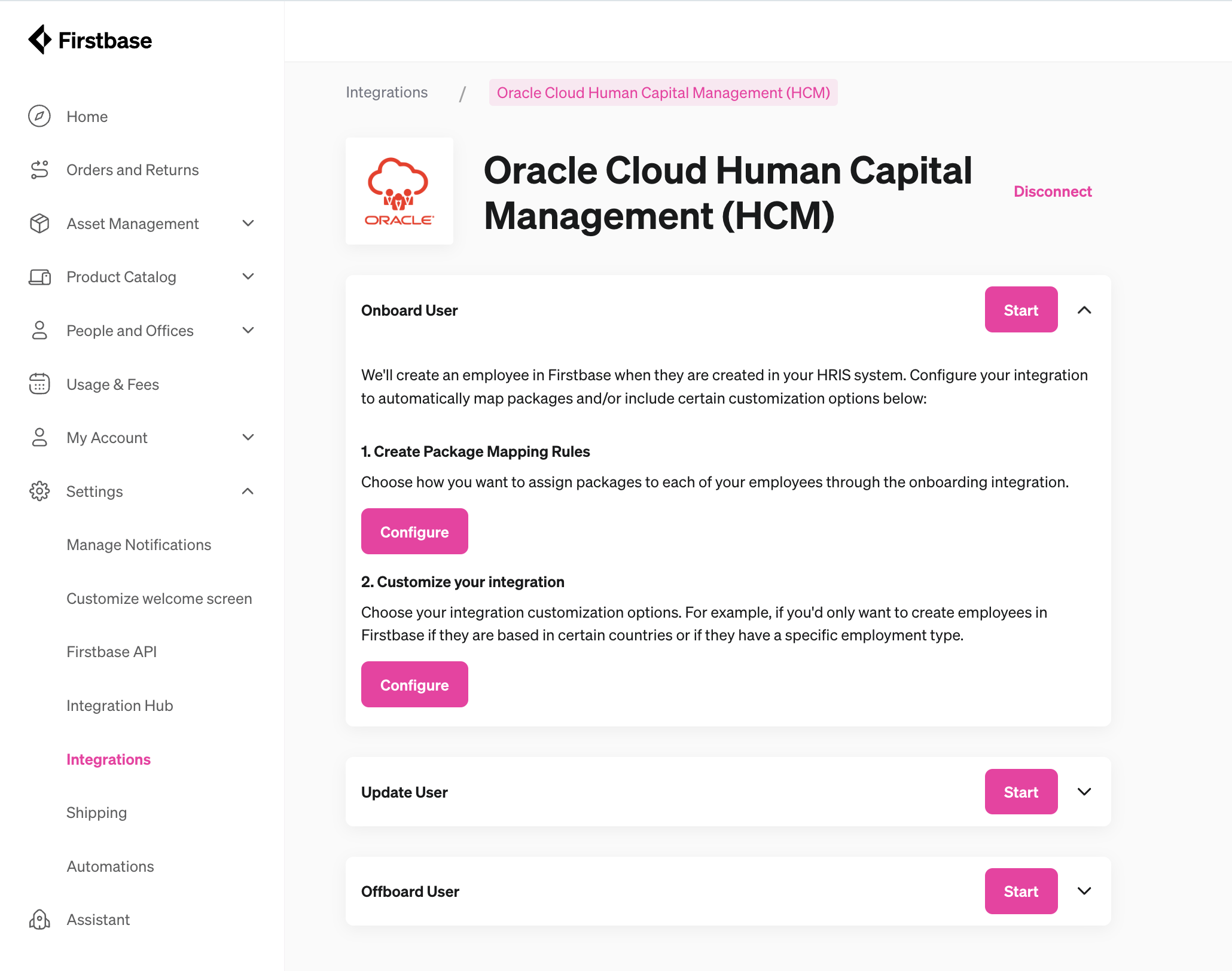Screen dimensions: 1232x971
Task: Click the People and Offices label
Action: click(x=130, y=331)
